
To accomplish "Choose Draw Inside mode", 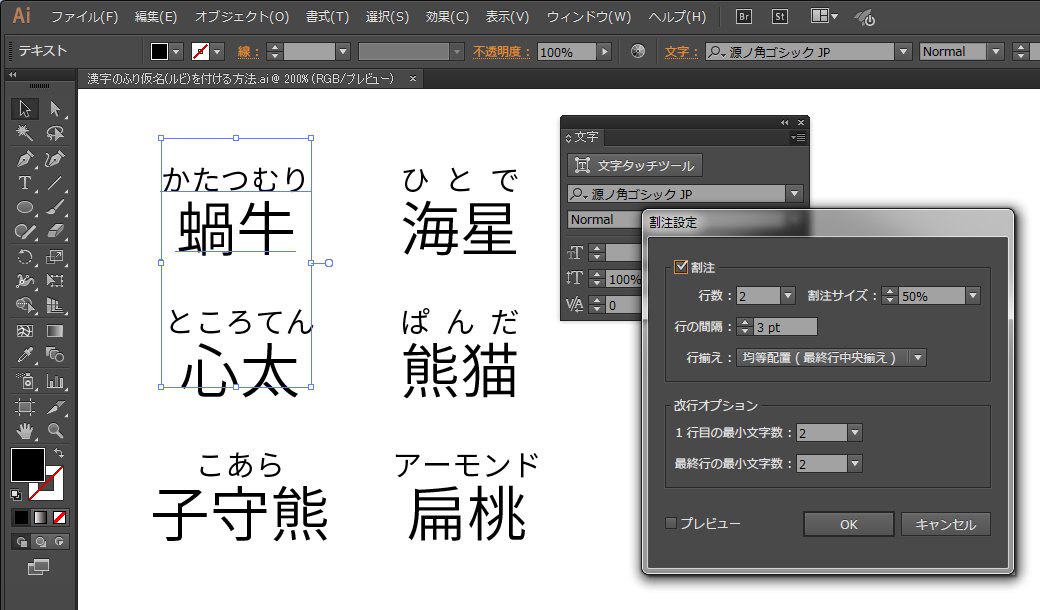I will coord(60,542).
